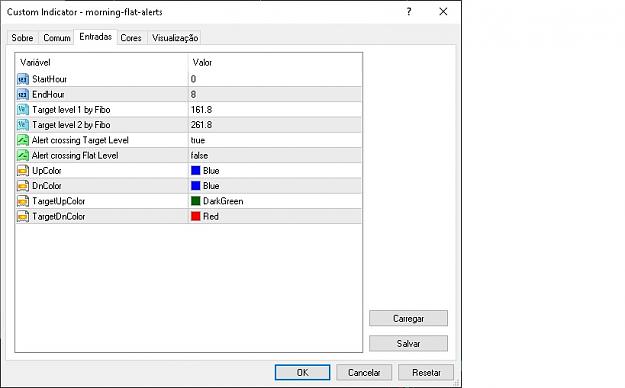Click the Cancelar button
This screenshot has height=388, width=625.
364,372
